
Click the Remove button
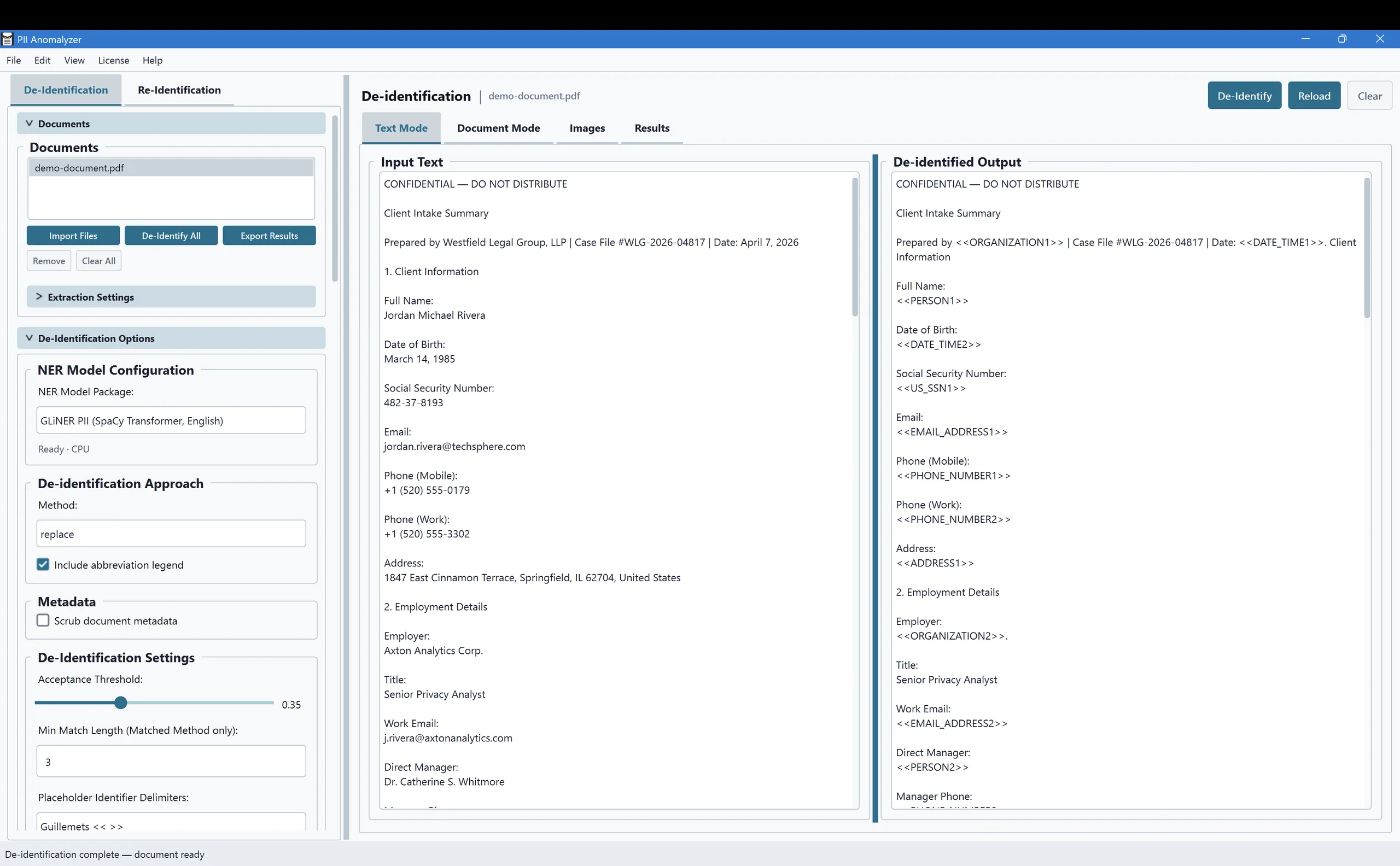[49, 261]
